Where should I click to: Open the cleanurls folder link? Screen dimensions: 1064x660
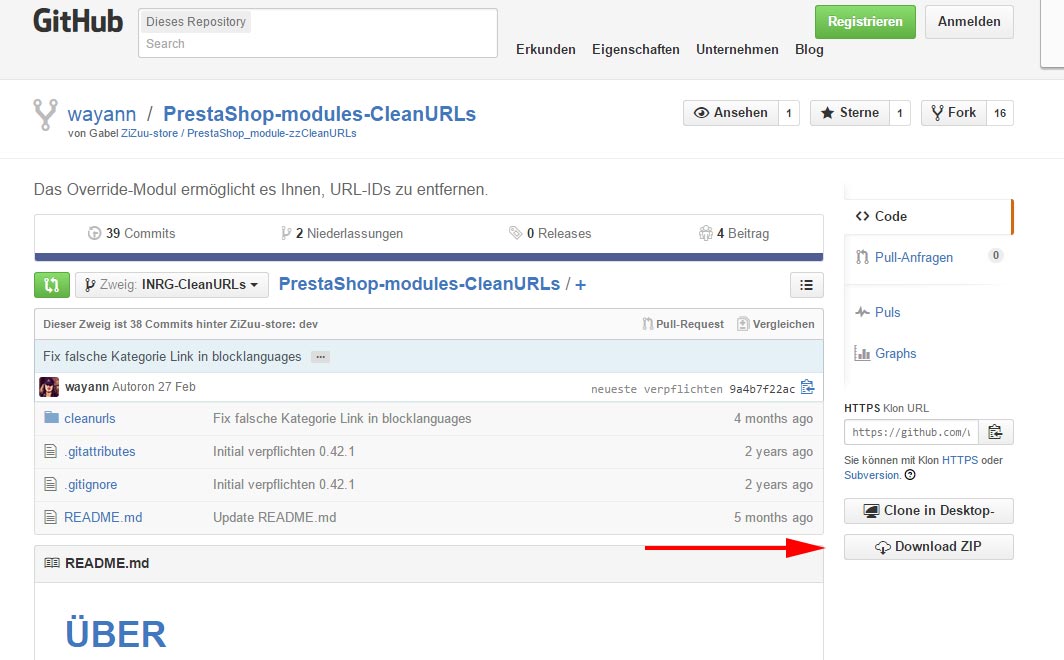tap(90, 419)
